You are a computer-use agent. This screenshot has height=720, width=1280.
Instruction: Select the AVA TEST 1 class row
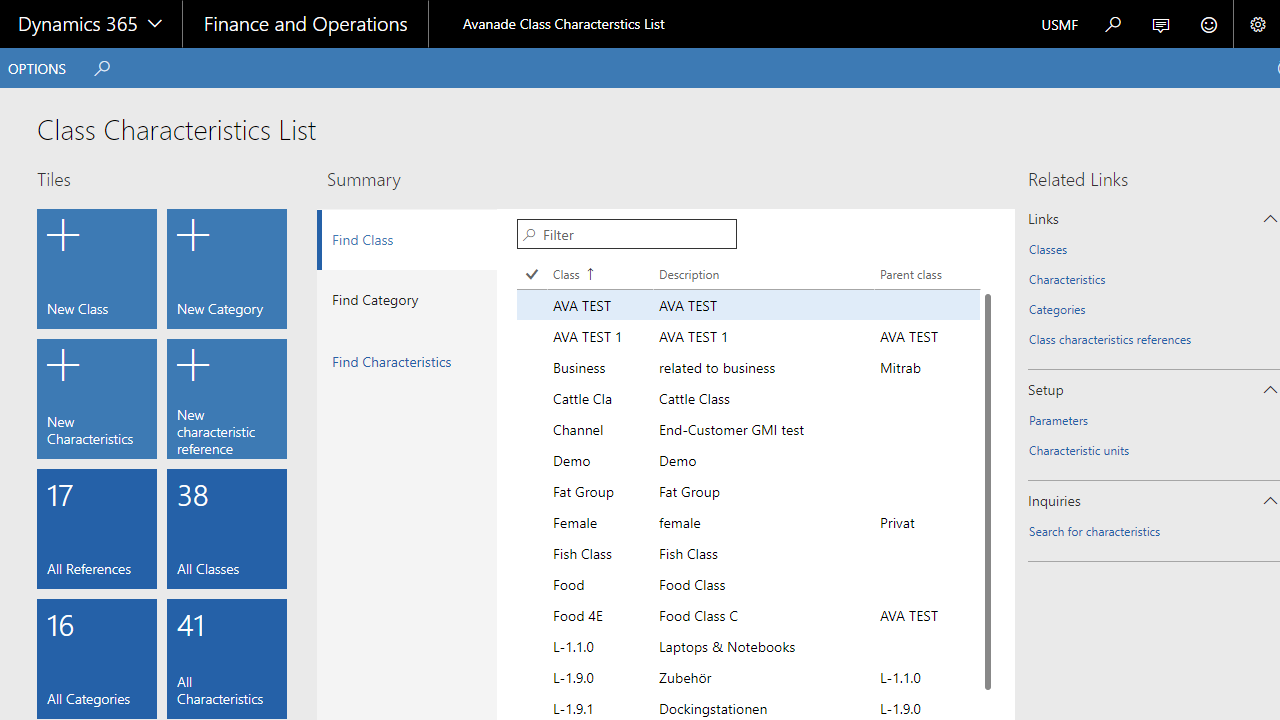[748, 337]
